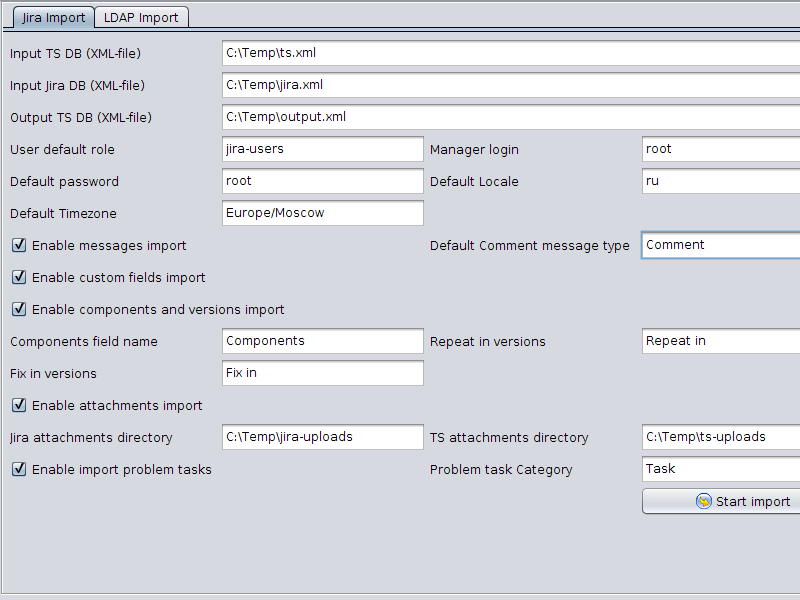Viewport: 800px width, 600px height.
Task: Switch to the LDAP Import tab
Action: [x=141, y=17]
